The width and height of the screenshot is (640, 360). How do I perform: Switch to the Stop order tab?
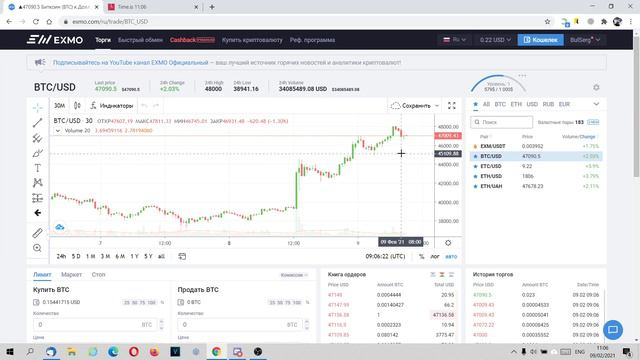point(98,275)
